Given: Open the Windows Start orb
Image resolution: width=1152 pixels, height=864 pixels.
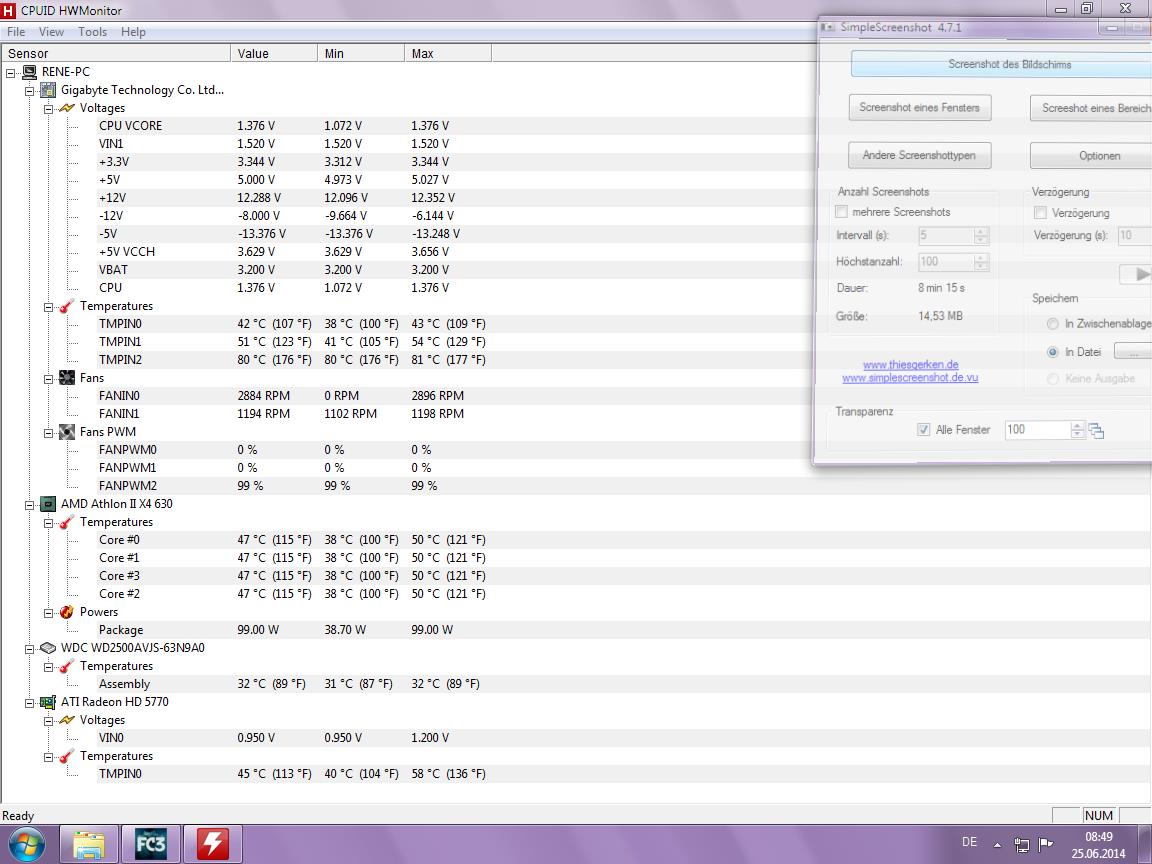Looking at the screenshot, I should 26,844.
